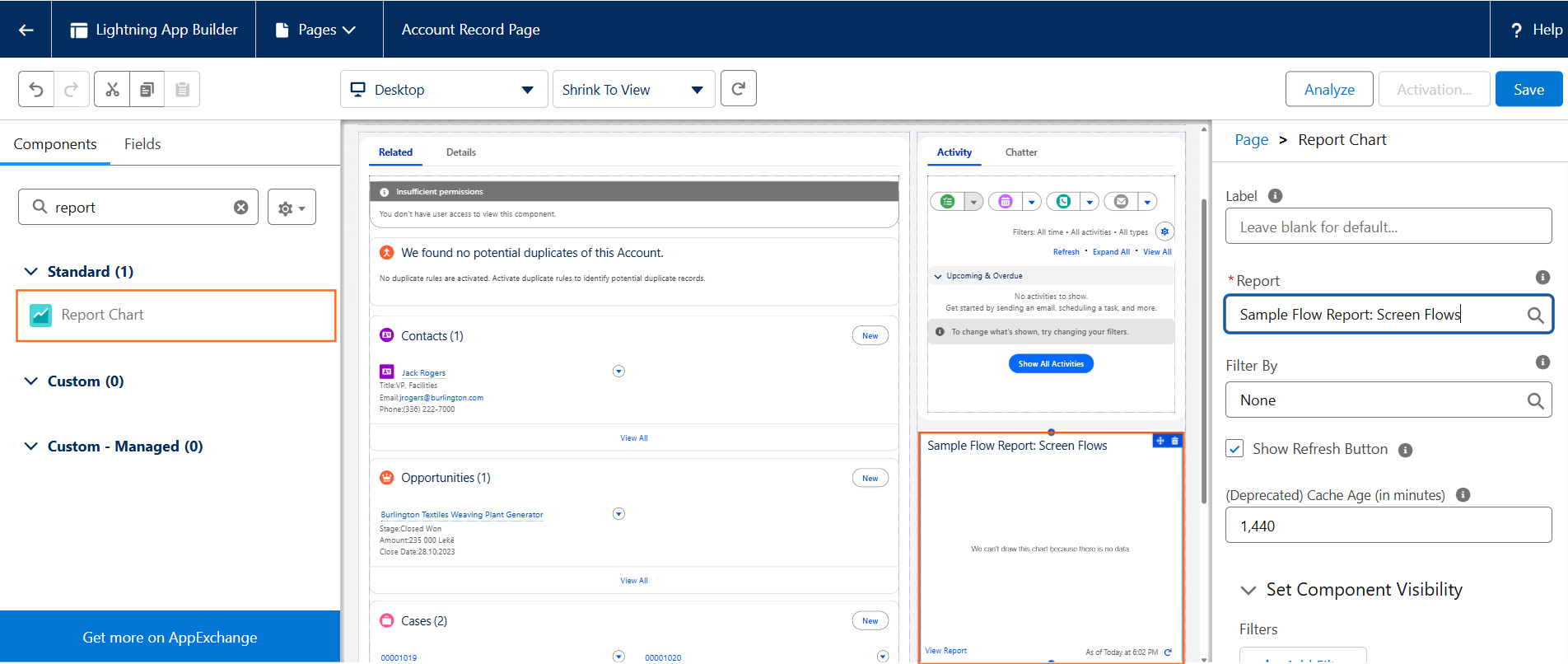1568x664 pixels.
Task: Select the Chatter tab
Action: [1021, 152]
